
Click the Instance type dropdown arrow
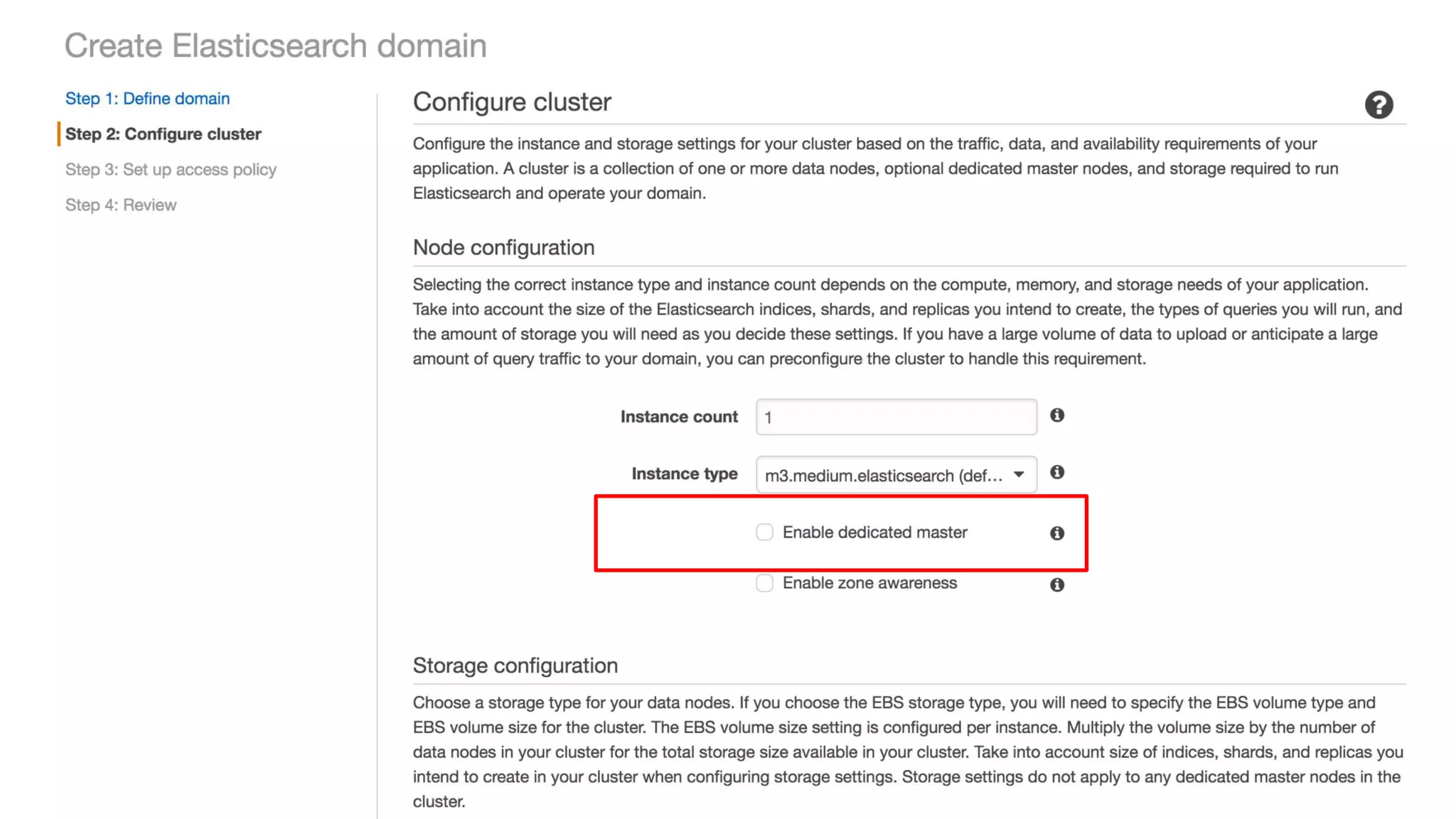pyautogui.click(x=1019, y=474)
